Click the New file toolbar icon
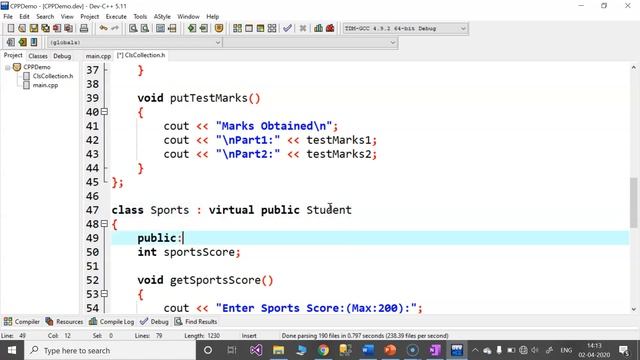The width and height of the screenshot is (640, 360). pos(11,28)
